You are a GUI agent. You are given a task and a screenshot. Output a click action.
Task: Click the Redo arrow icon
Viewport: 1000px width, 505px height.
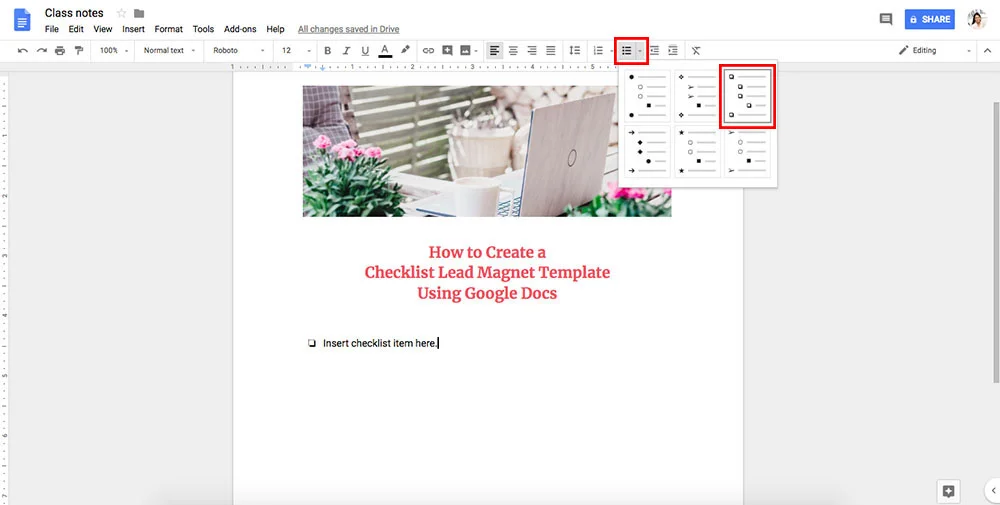click(x=41, y=50)
